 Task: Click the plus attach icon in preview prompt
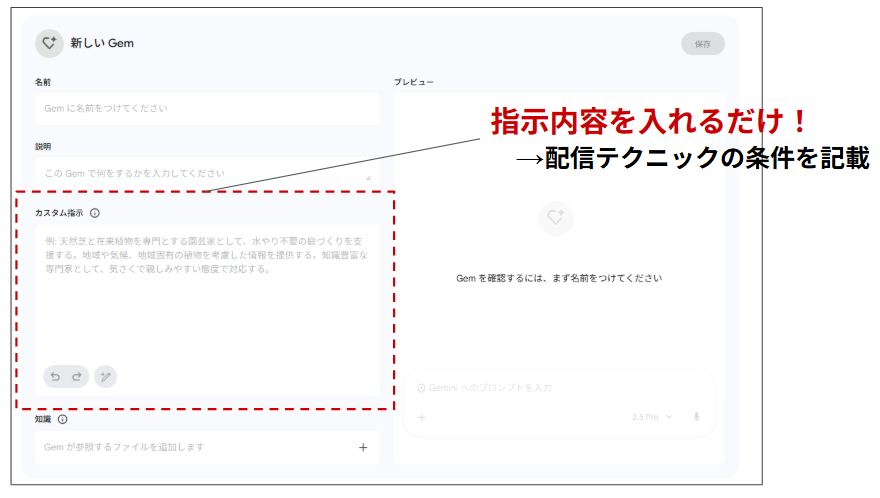(422, 417)
